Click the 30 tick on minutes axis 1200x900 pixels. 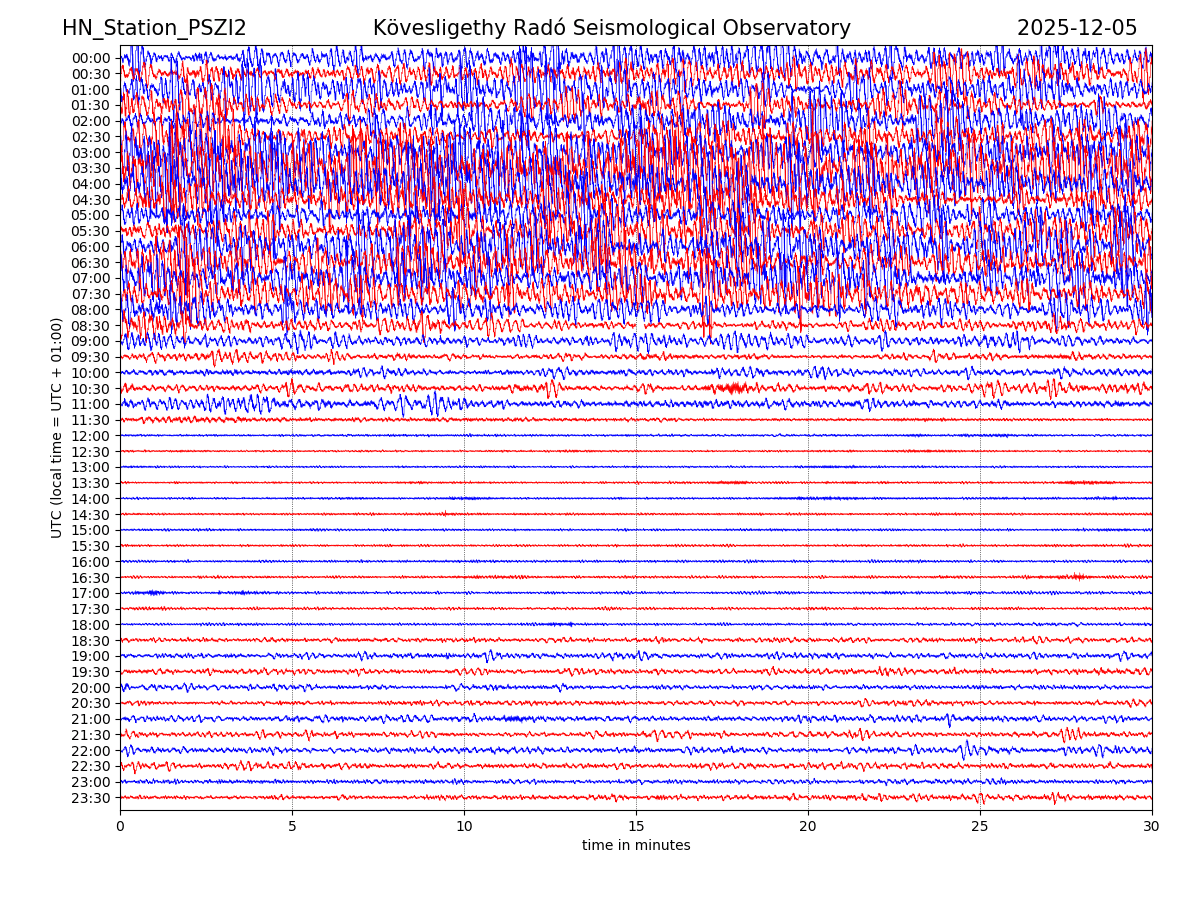point(1152,827)
